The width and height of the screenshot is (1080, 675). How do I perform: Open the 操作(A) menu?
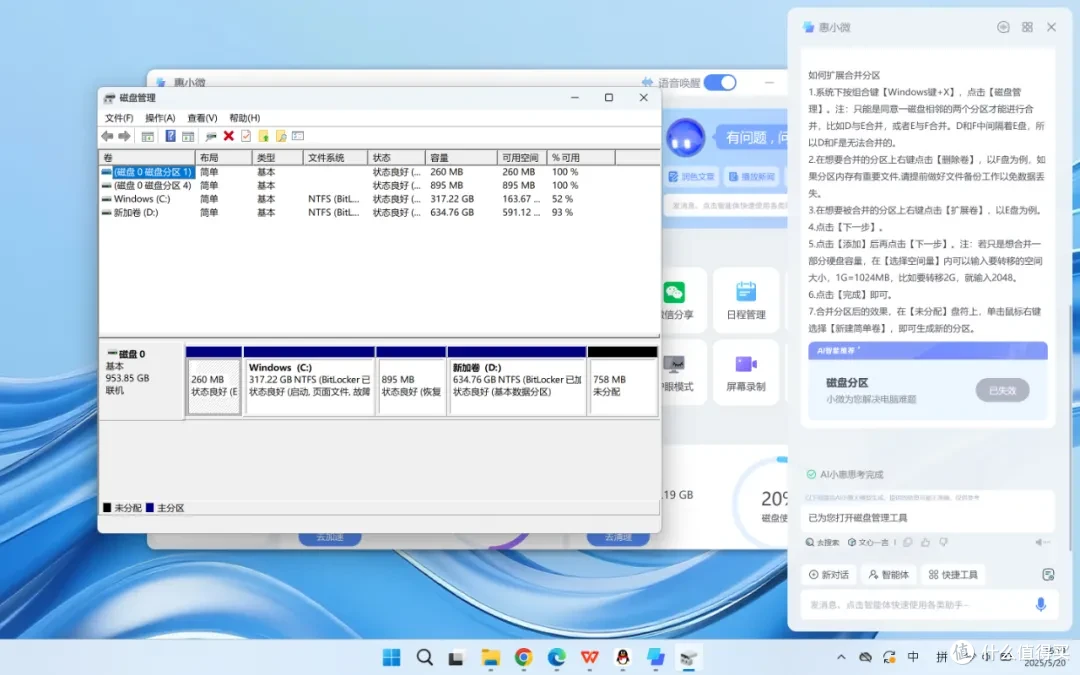coord(160,118)
